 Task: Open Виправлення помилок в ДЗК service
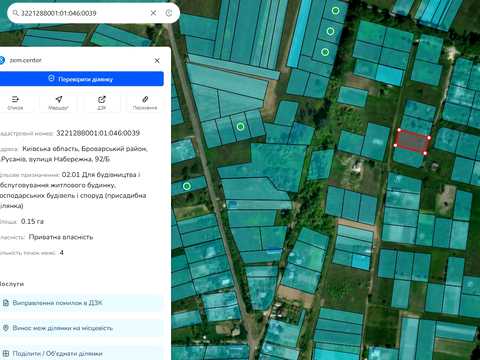[x=81, y=303]
